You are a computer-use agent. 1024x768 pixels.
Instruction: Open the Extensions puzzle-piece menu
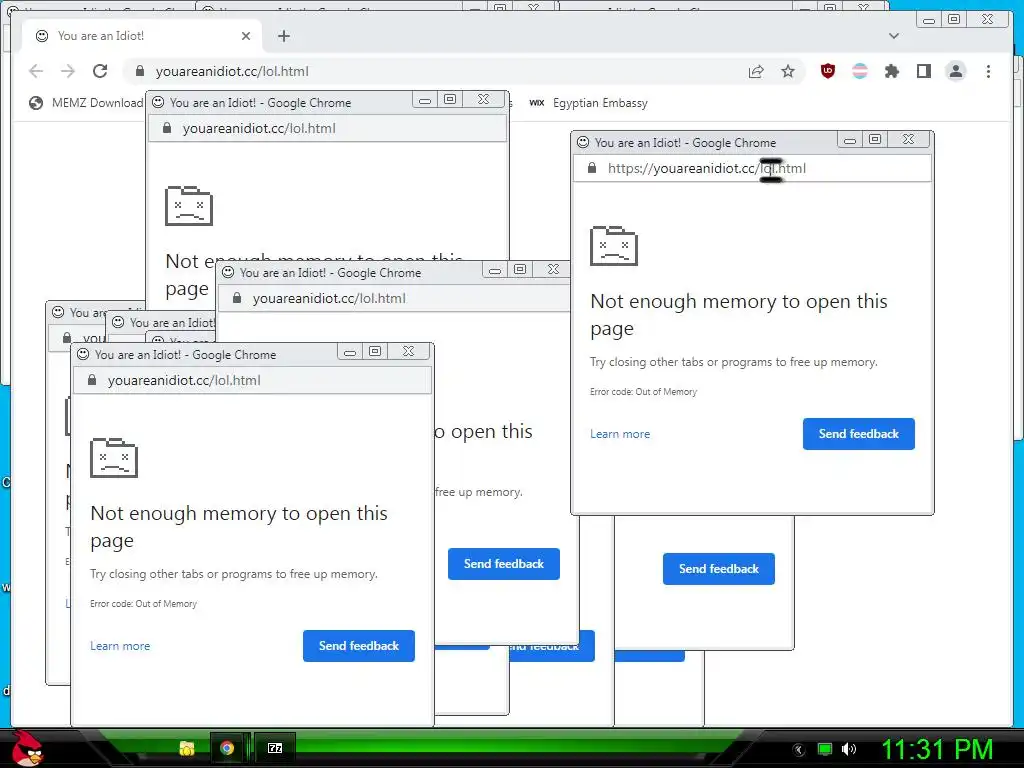pos(891,71)
